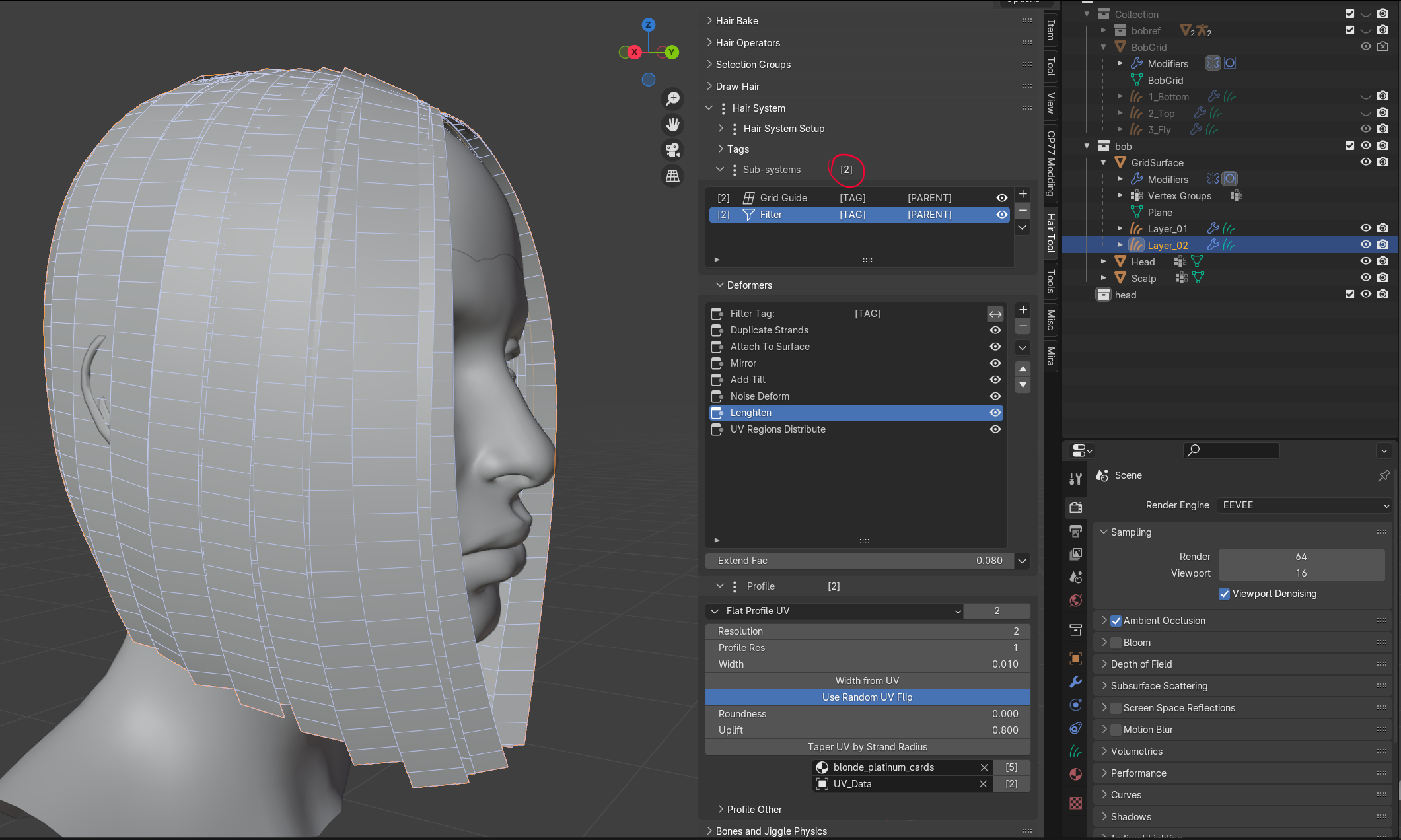Enable Bloom checkbox
The height and width of the screenshot is (840, 1401).
tap(1116, 643)
